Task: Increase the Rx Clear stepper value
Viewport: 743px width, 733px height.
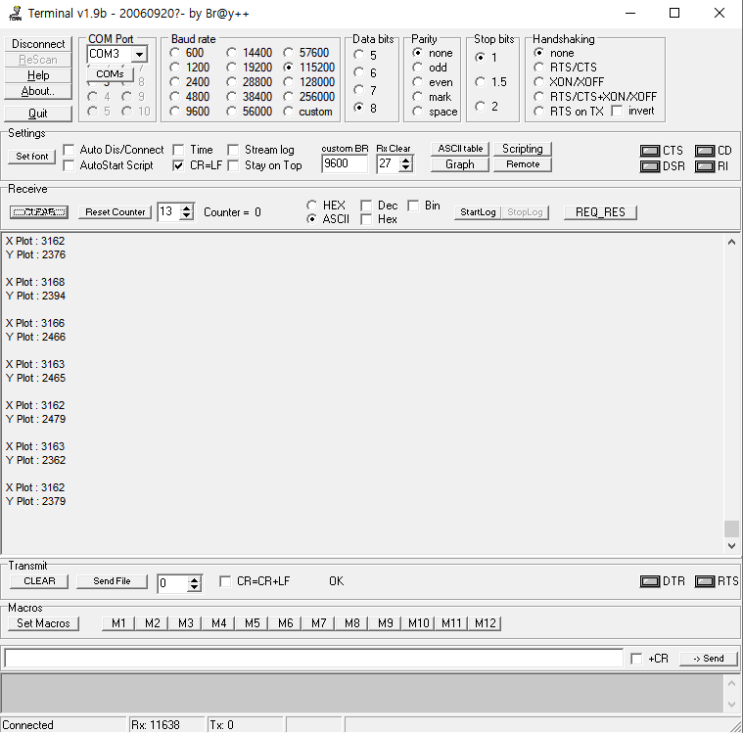Action: 406,160
